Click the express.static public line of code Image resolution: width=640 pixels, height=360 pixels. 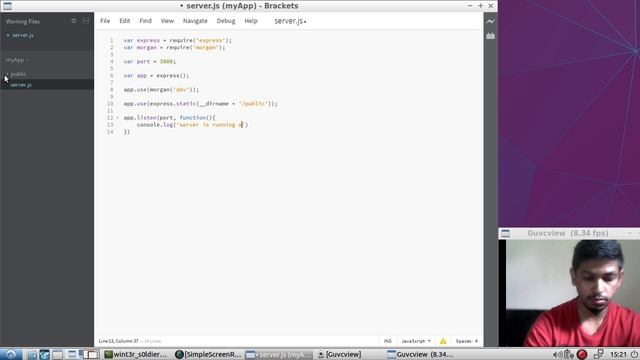[200, 104]
